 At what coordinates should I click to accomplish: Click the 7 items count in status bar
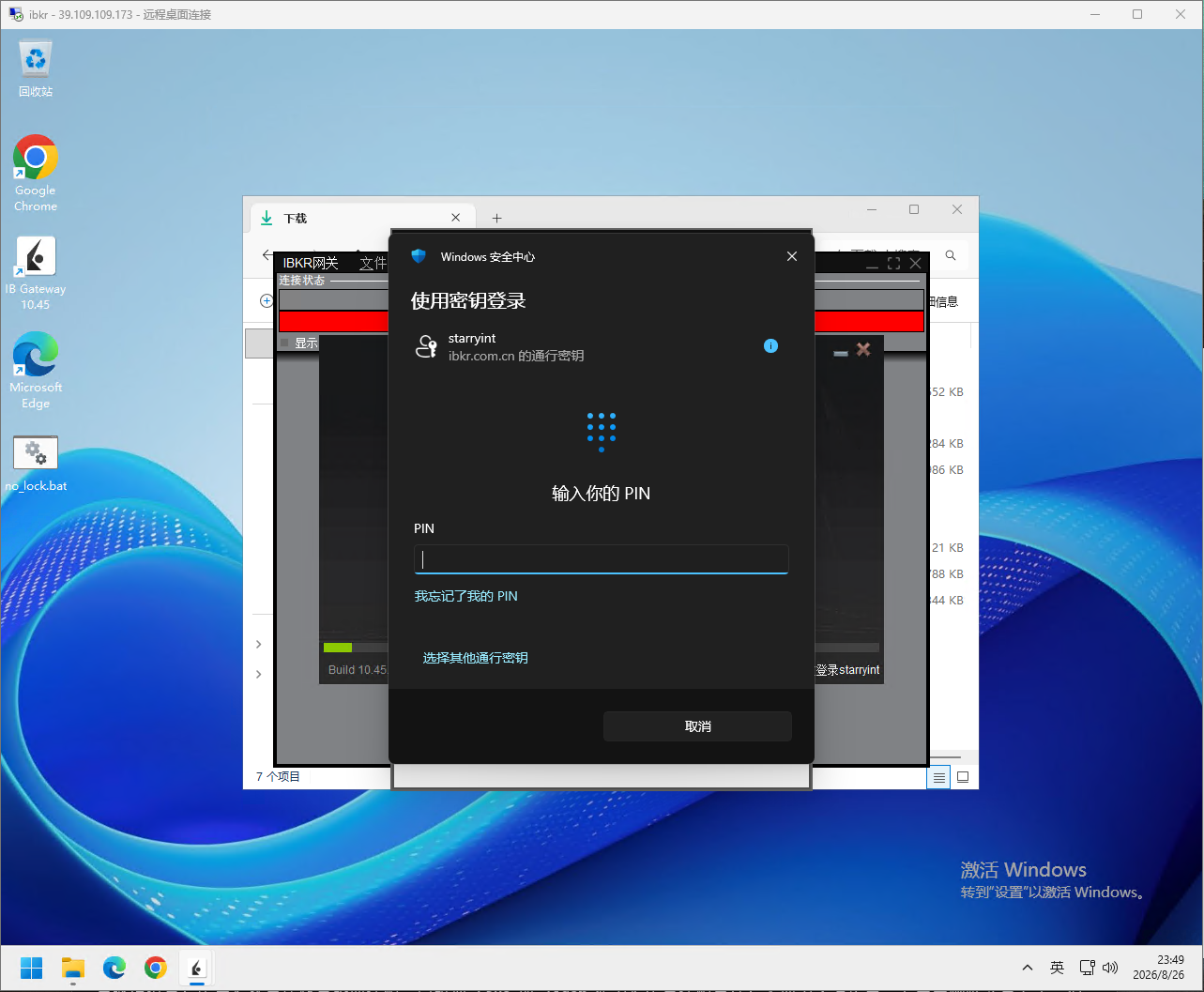(278, 777)
